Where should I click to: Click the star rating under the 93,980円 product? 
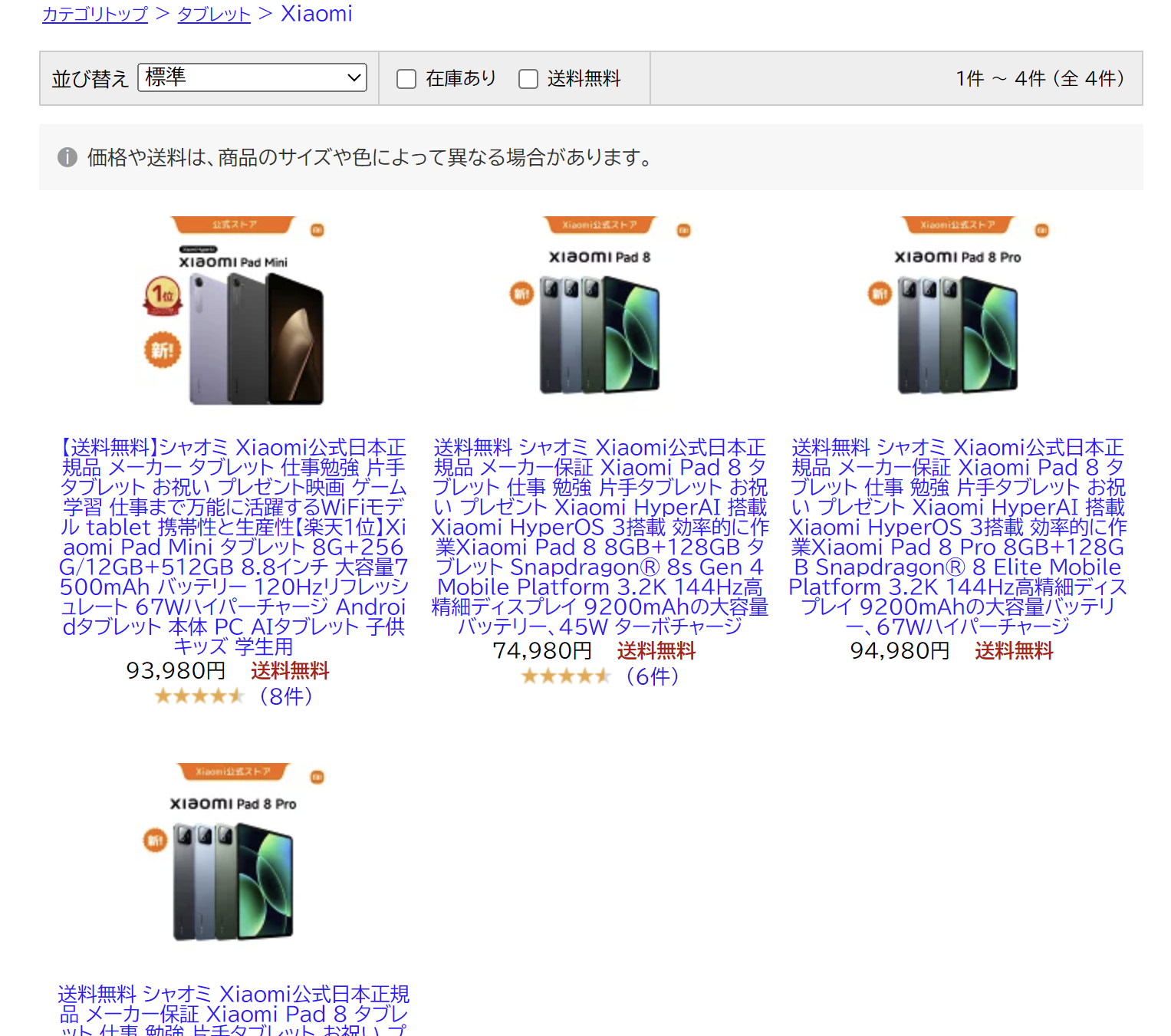click(199, 696)
